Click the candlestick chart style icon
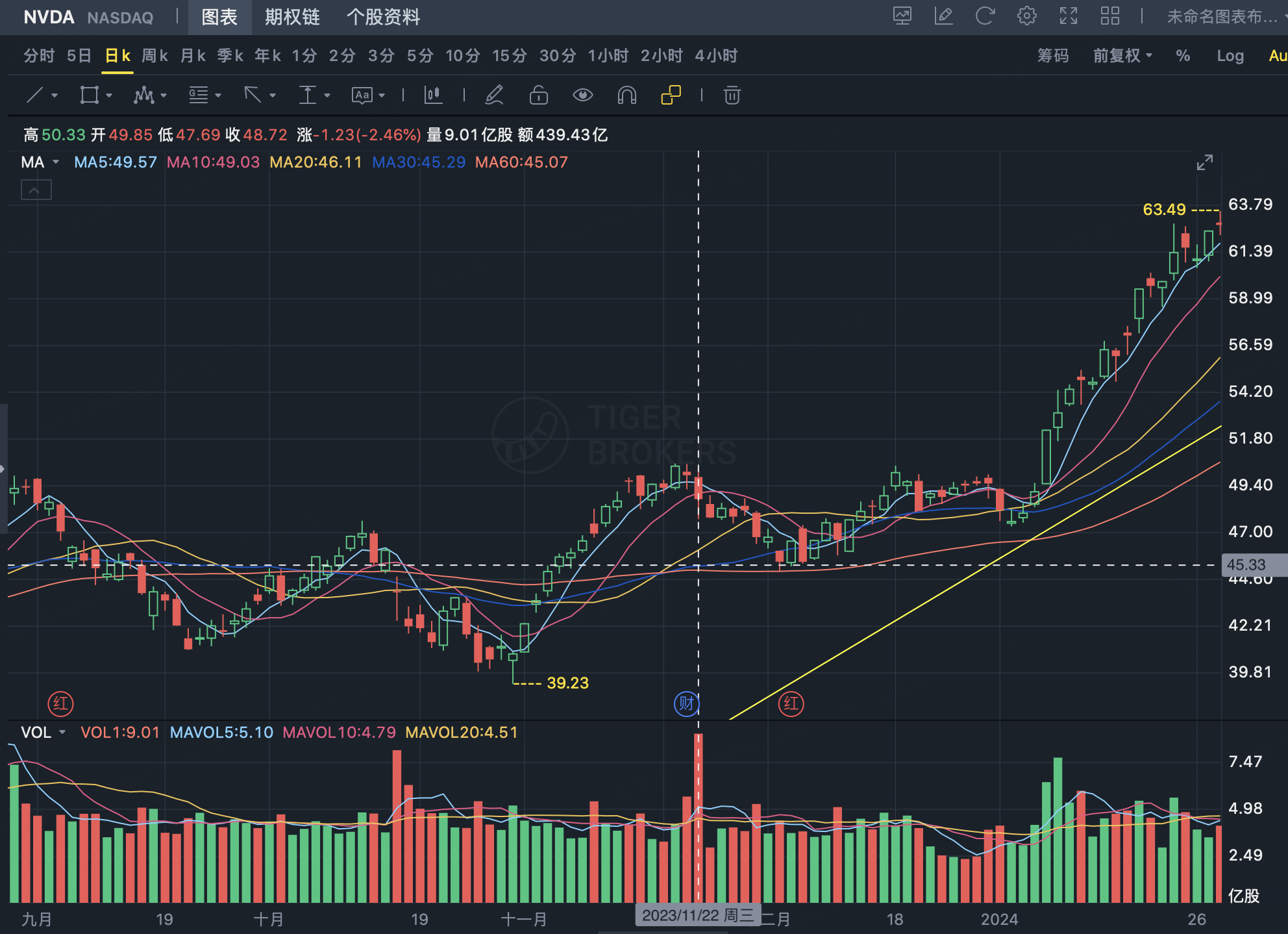Image resolution: width=1288 pixels, height=934 pixels. 433,95
